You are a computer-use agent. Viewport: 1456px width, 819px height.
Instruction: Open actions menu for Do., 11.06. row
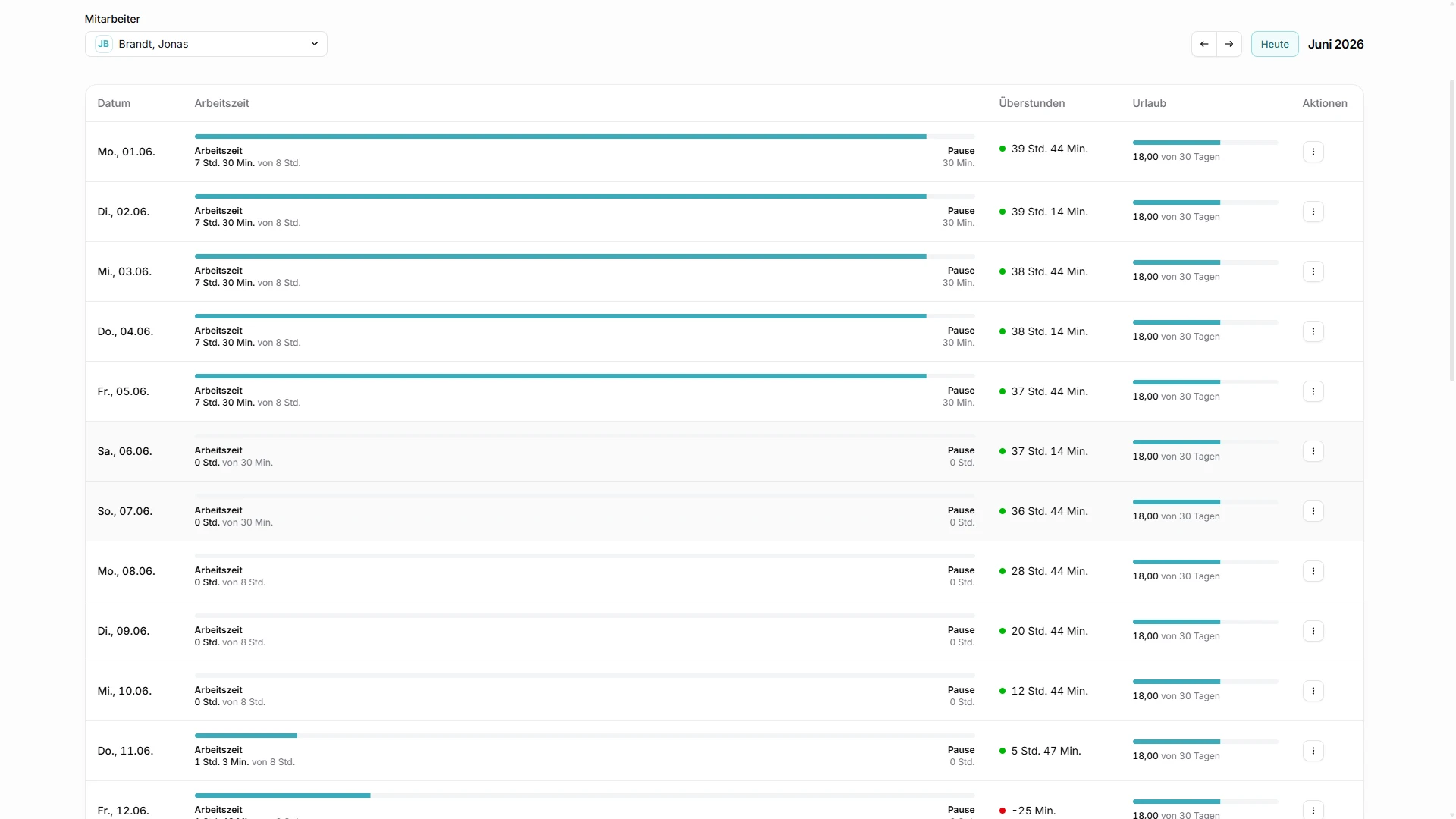coord(1313,751)
